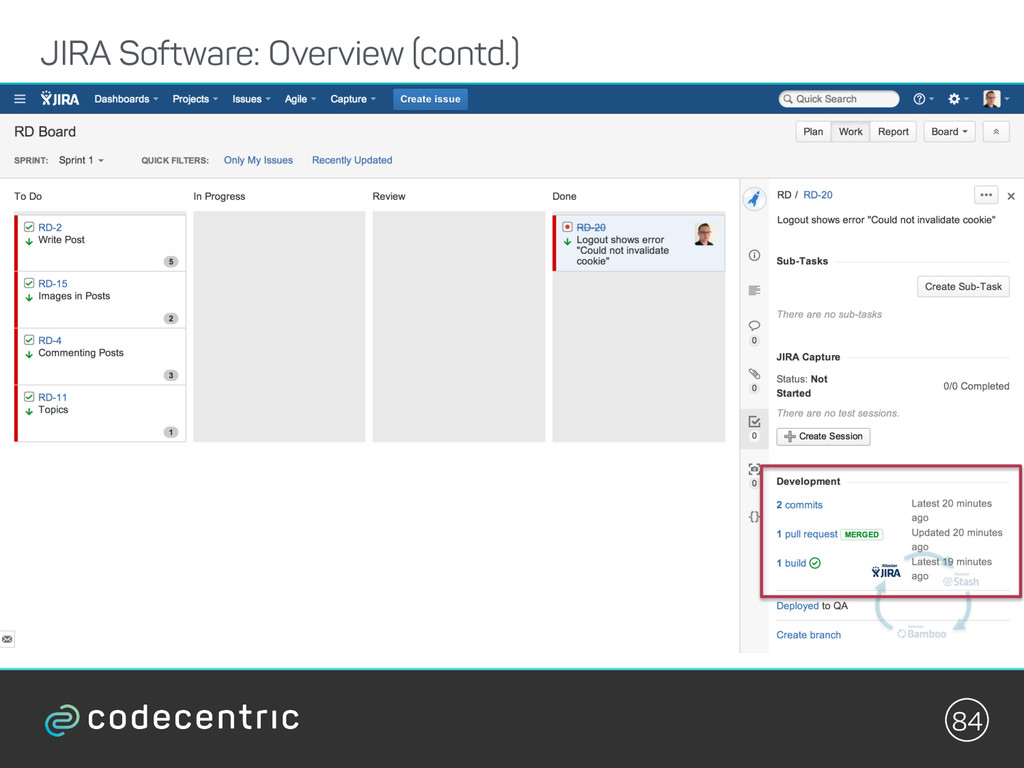The height and width of the screenshot is (768, 1024).
Task: Click assignee avatar on the RD-20 card
Action: 705,234
